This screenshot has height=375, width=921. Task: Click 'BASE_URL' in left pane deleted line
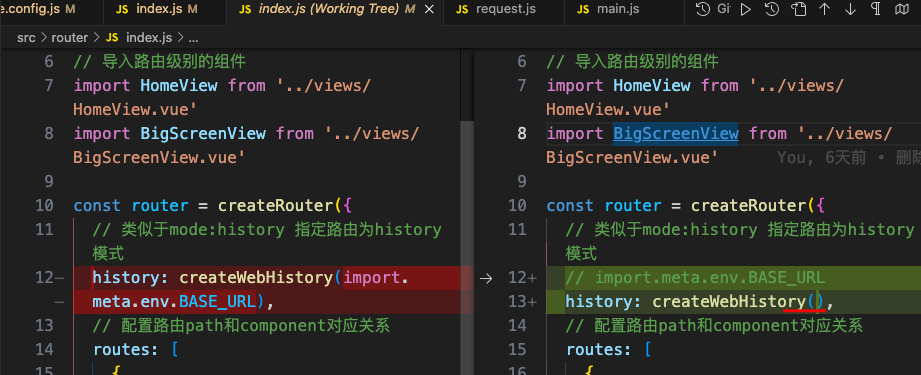coord(217,302)
